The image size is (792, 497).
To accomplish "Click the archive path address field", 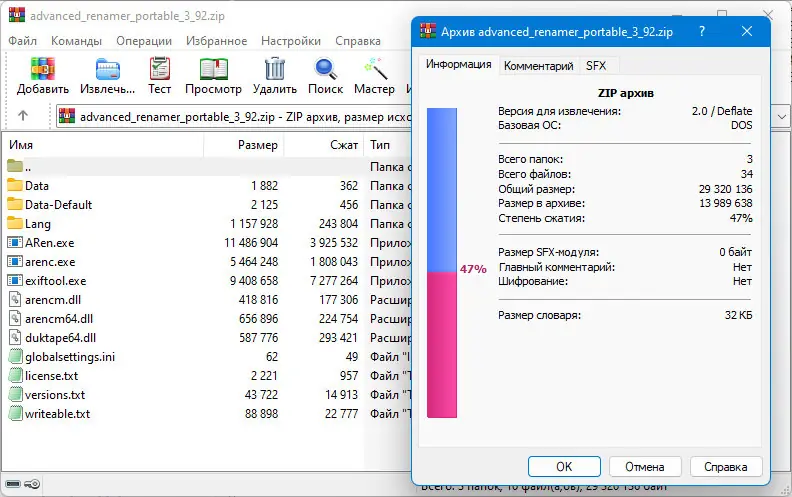I will (x=234, y=117).
